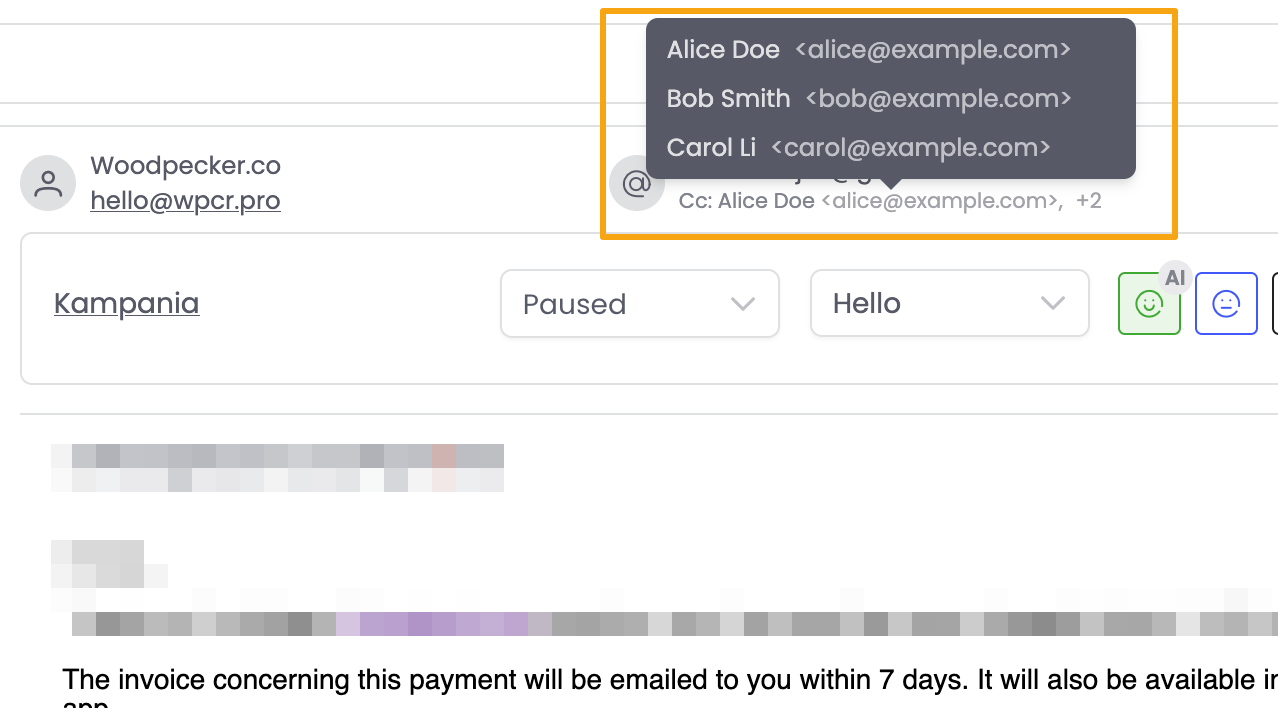The image size is (1278, 708).
Task: Expand the Hello dropdown
Action: 949,303
